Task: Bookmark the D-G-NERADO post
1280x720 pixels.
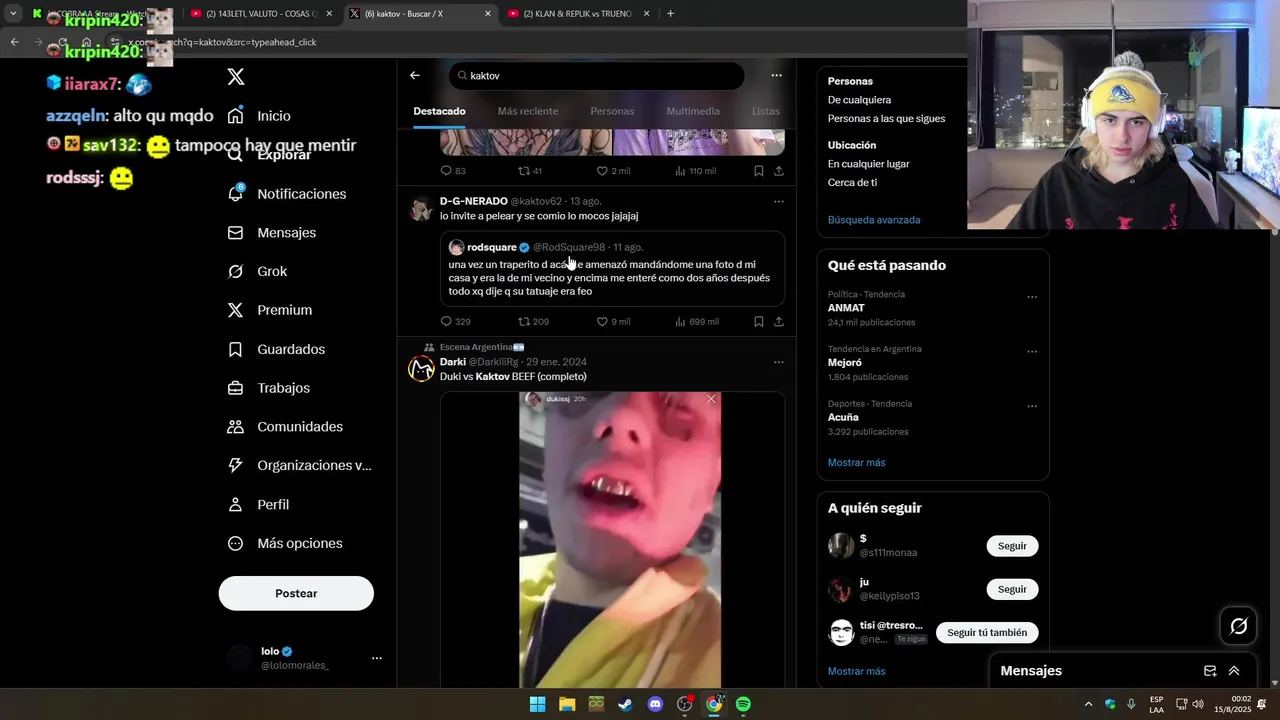Action: [x=759, y=322]
